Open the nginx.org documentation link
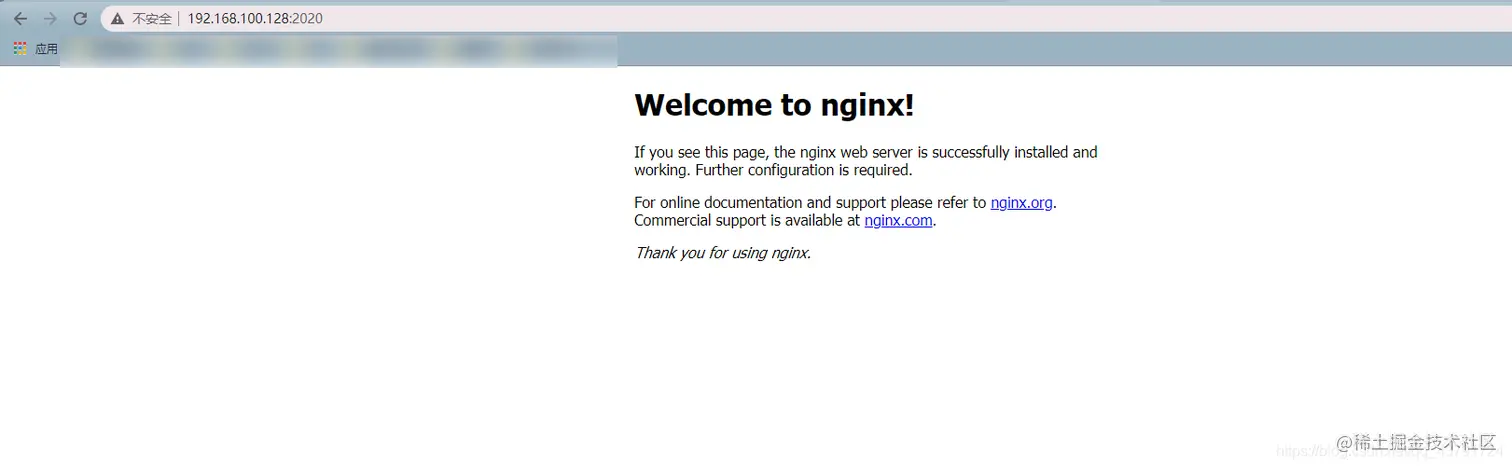 (x=1021, y=202)
